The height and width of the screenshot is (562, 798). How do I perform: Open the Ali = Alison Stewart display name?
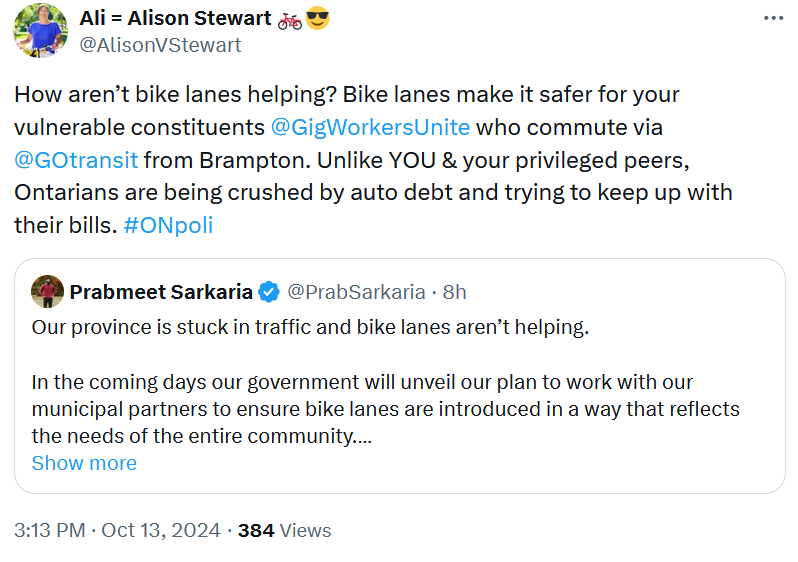pyautogui.click(x=176, y=19)
